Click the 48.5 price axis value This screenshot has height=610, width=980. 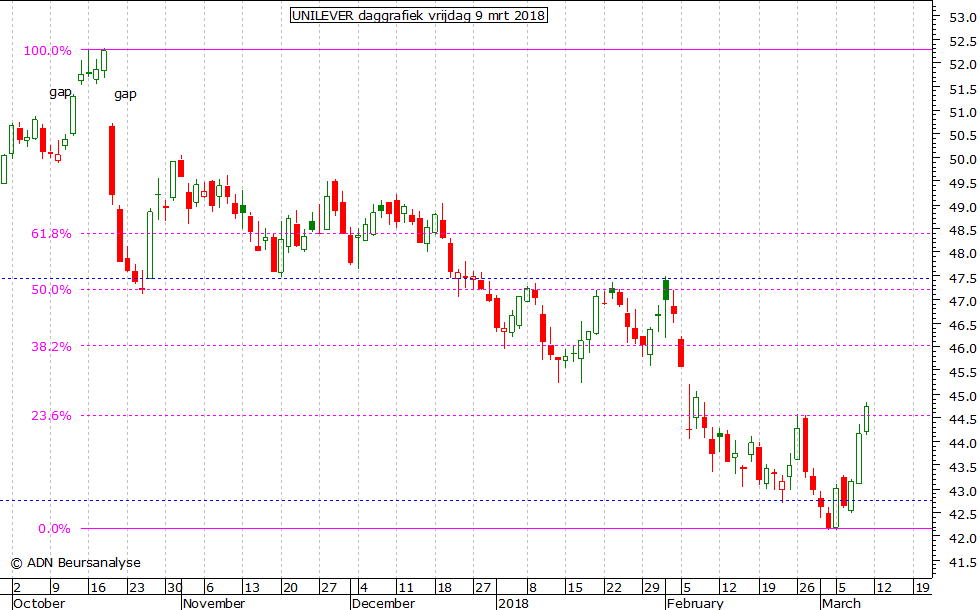tap(962, 230)
